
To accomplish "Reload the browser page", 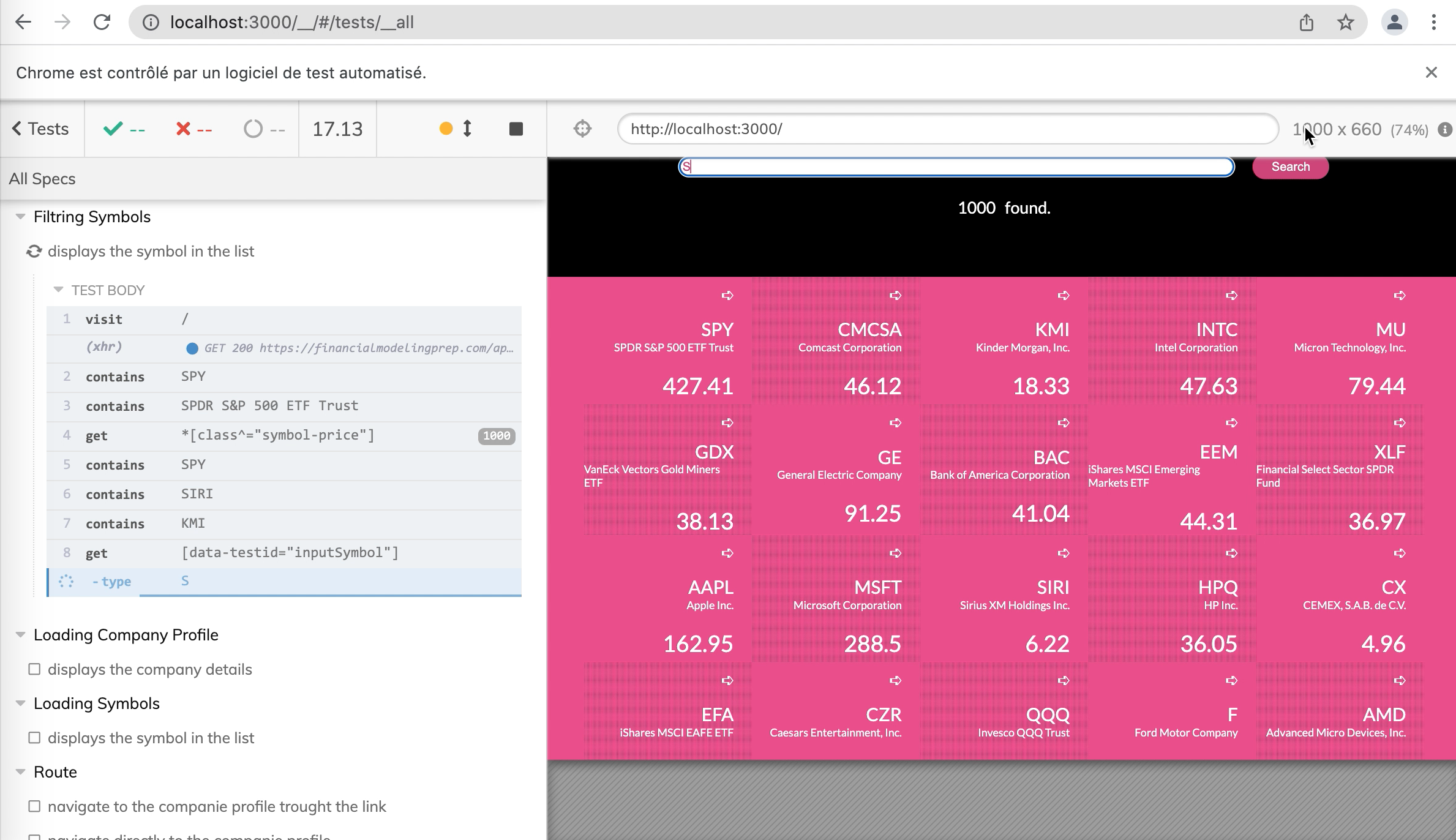I will pyautogui.click(x=102, y=23).
